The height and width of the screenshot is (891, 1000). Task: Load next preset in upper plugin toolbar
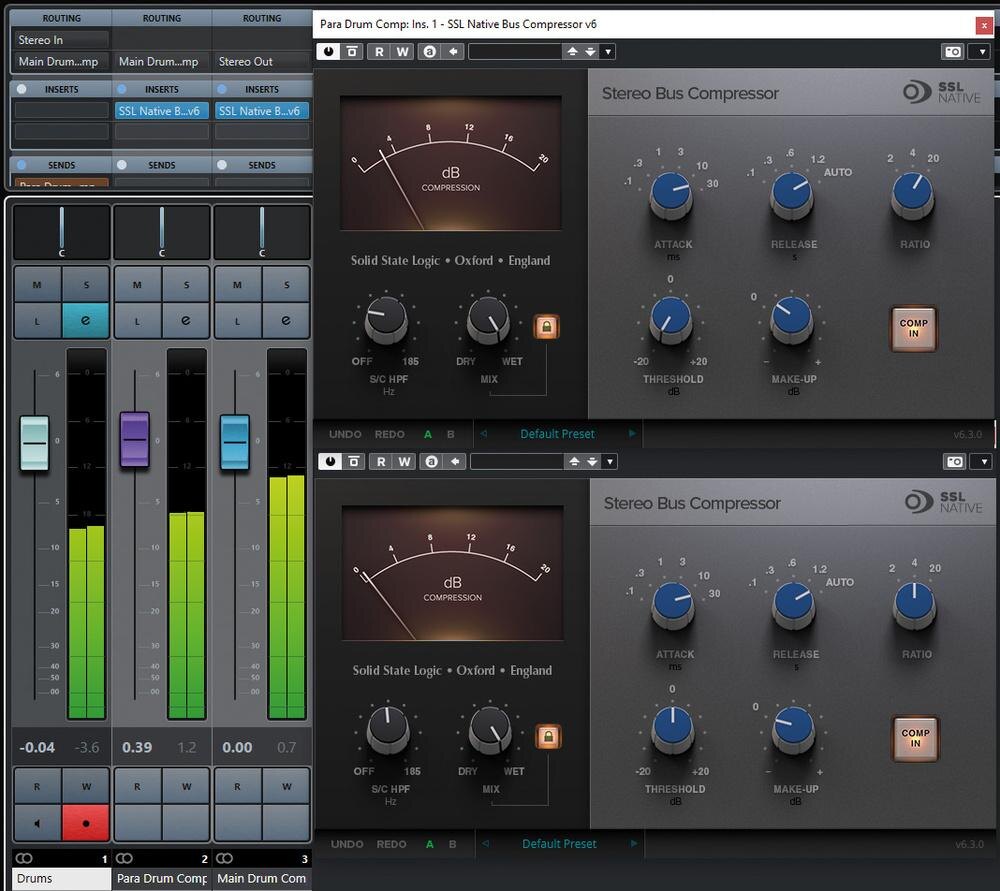point(590,52)
